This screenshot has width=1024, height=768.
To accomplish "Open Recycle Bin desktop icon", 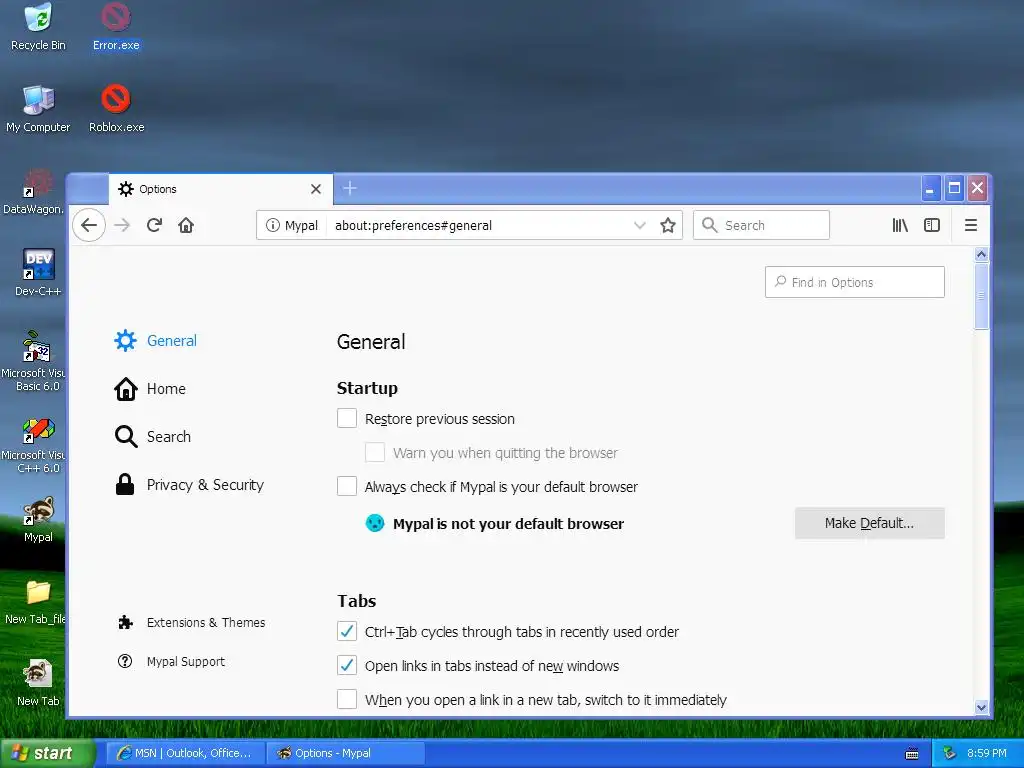I will tap(38, 27).
